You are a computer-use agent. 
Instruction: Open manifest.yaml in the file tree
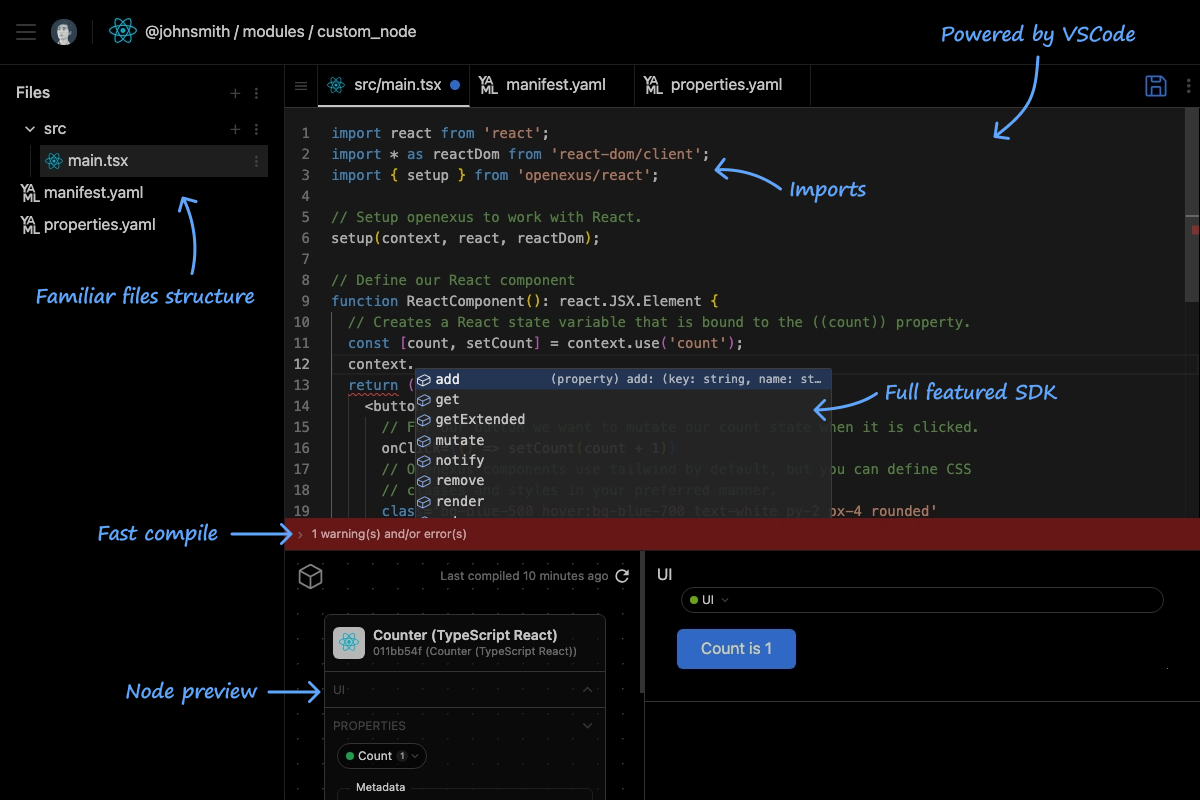click(x=94, y=193)
